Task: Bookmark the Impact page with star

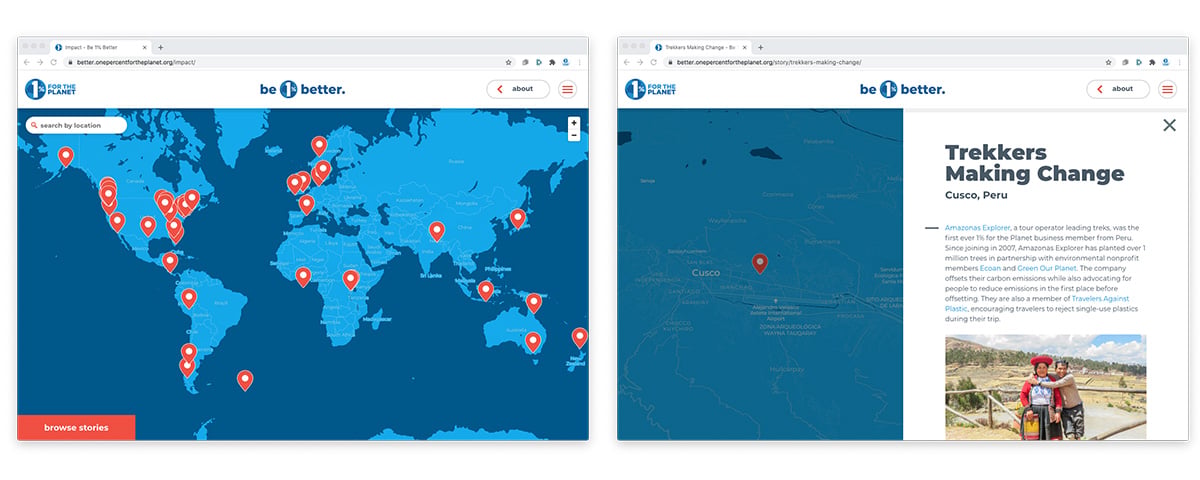Action: (508, 62)
